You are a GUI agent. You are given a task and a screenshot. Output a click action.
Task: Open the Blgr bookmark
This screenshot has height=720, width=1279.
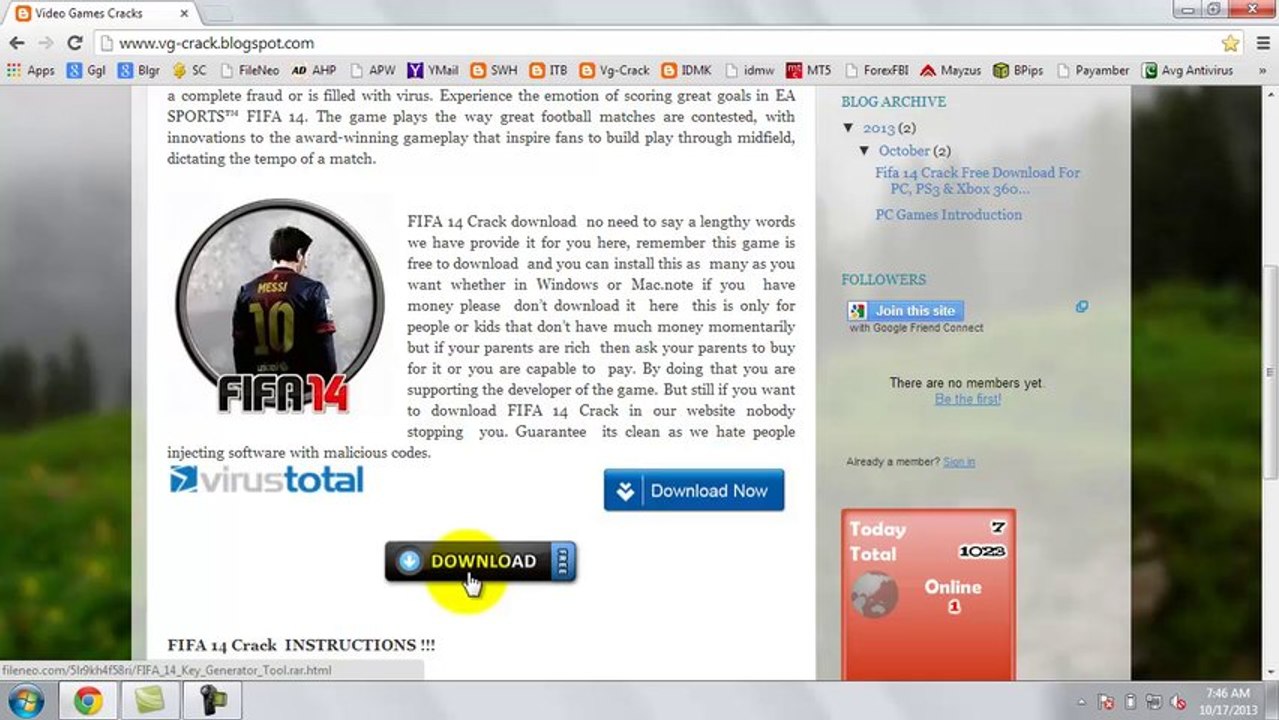[138, 71]
